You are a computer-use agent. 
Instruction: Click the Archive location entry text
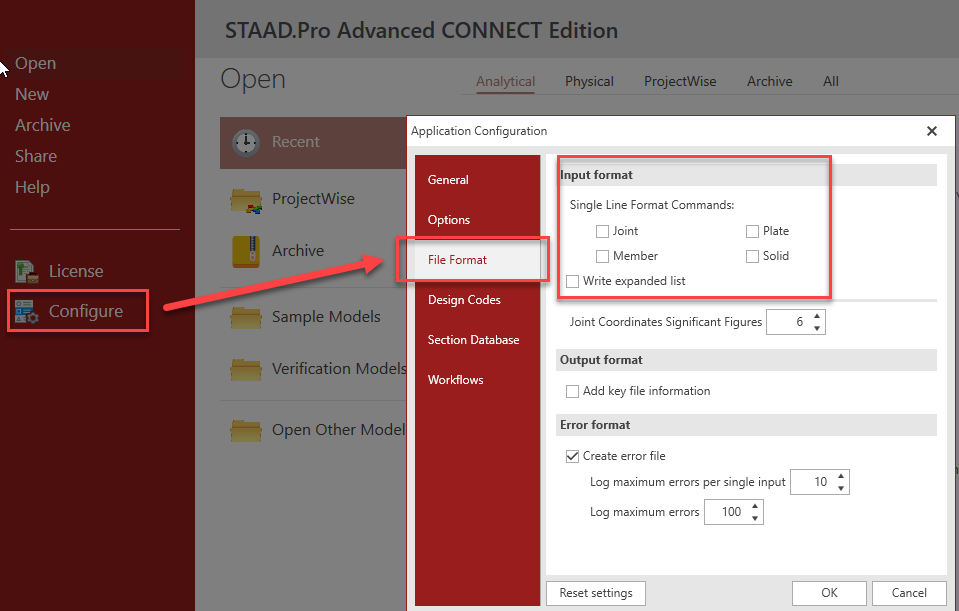pyautogui.click(x=298, y=251)
